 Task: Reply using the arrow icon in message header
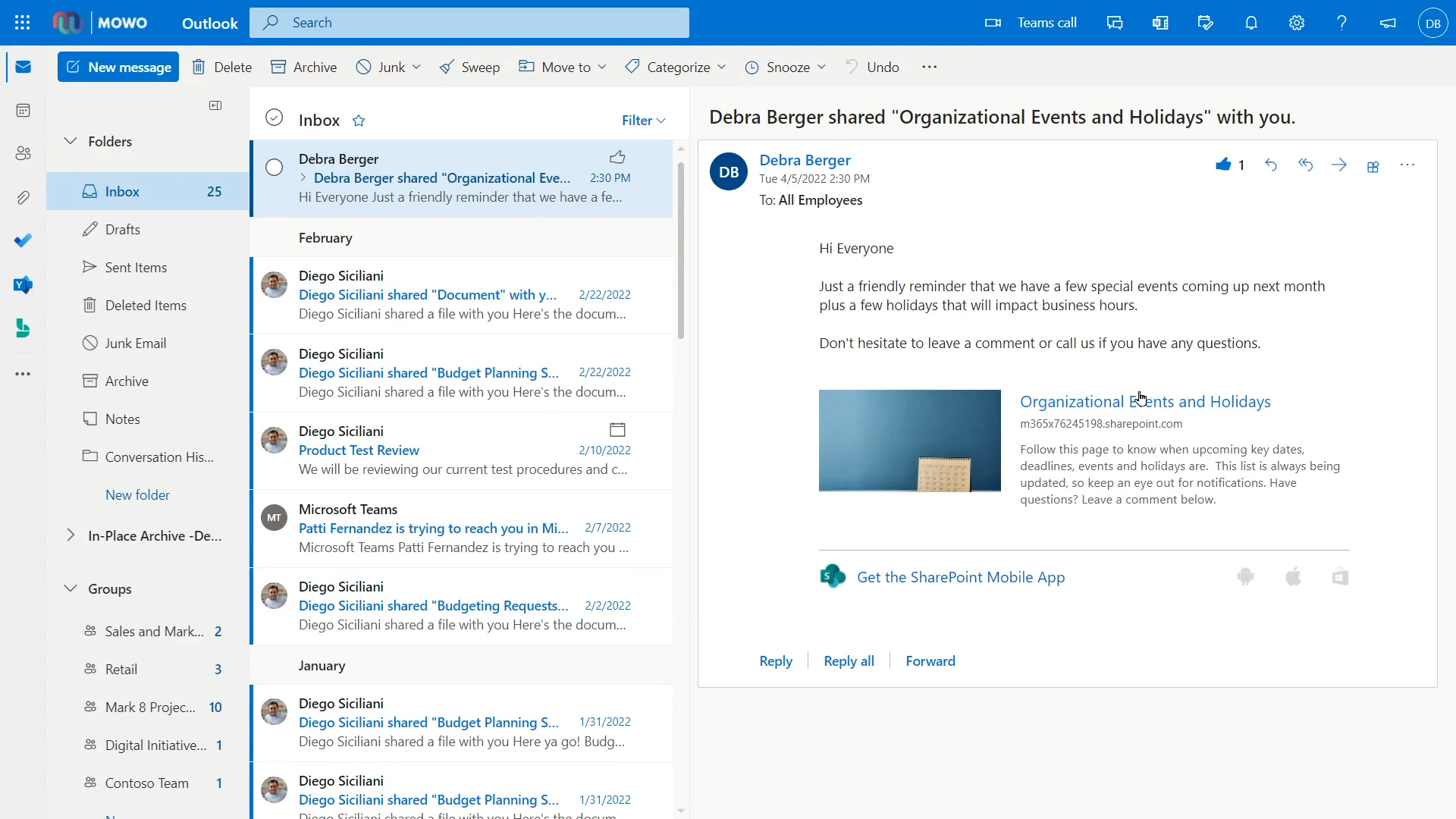point(1271,165)
